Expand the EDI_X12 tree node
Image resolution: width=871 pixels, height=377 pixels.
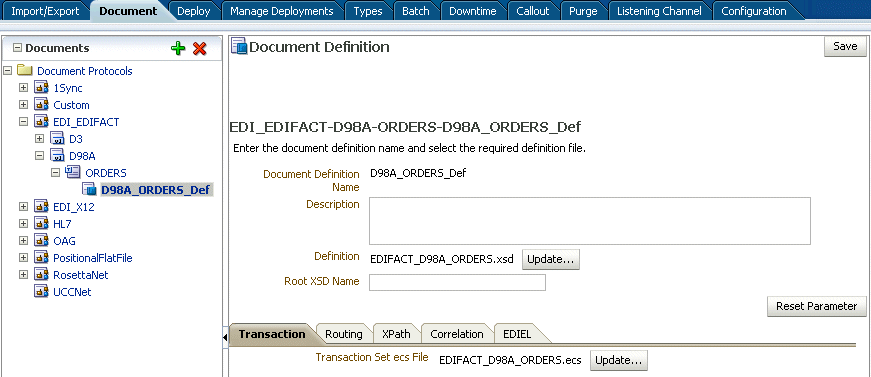23,207
